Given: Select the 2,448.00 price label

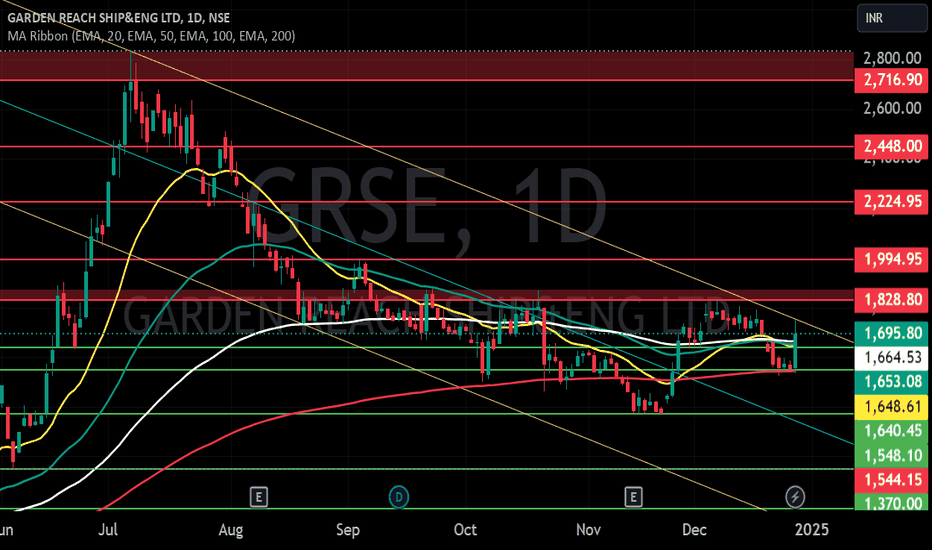Looking at the screenshot, I should tap(891, 146).
